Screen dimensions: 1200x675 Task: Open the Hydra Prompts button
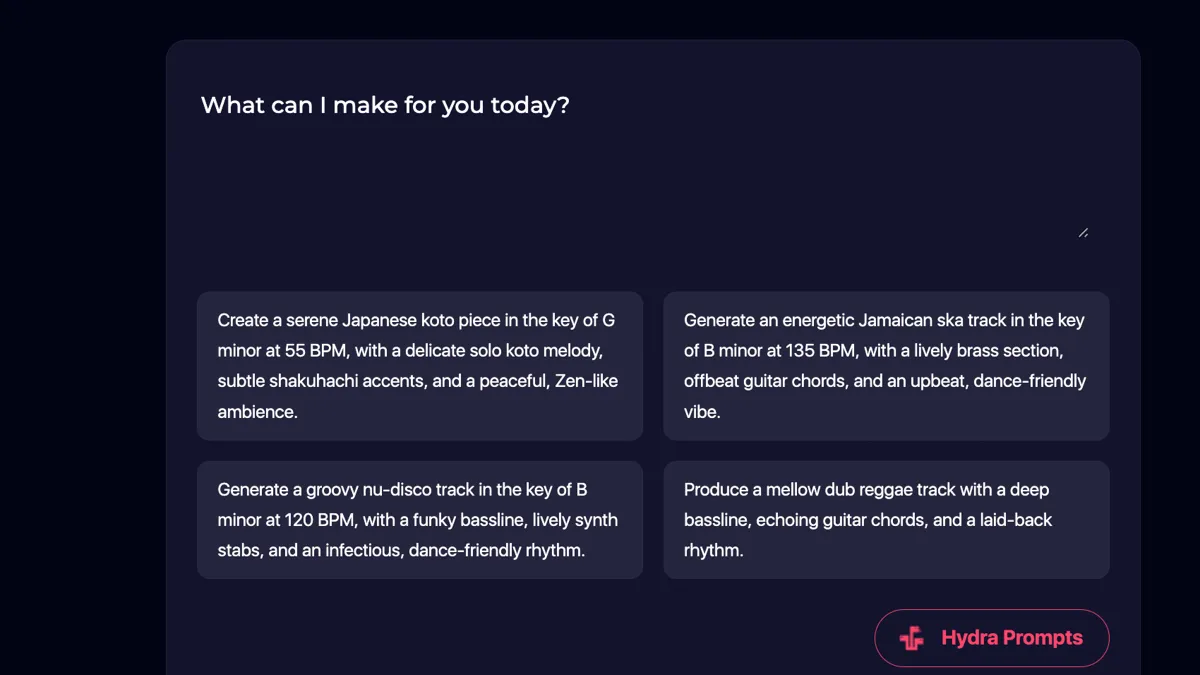[992, 638]
